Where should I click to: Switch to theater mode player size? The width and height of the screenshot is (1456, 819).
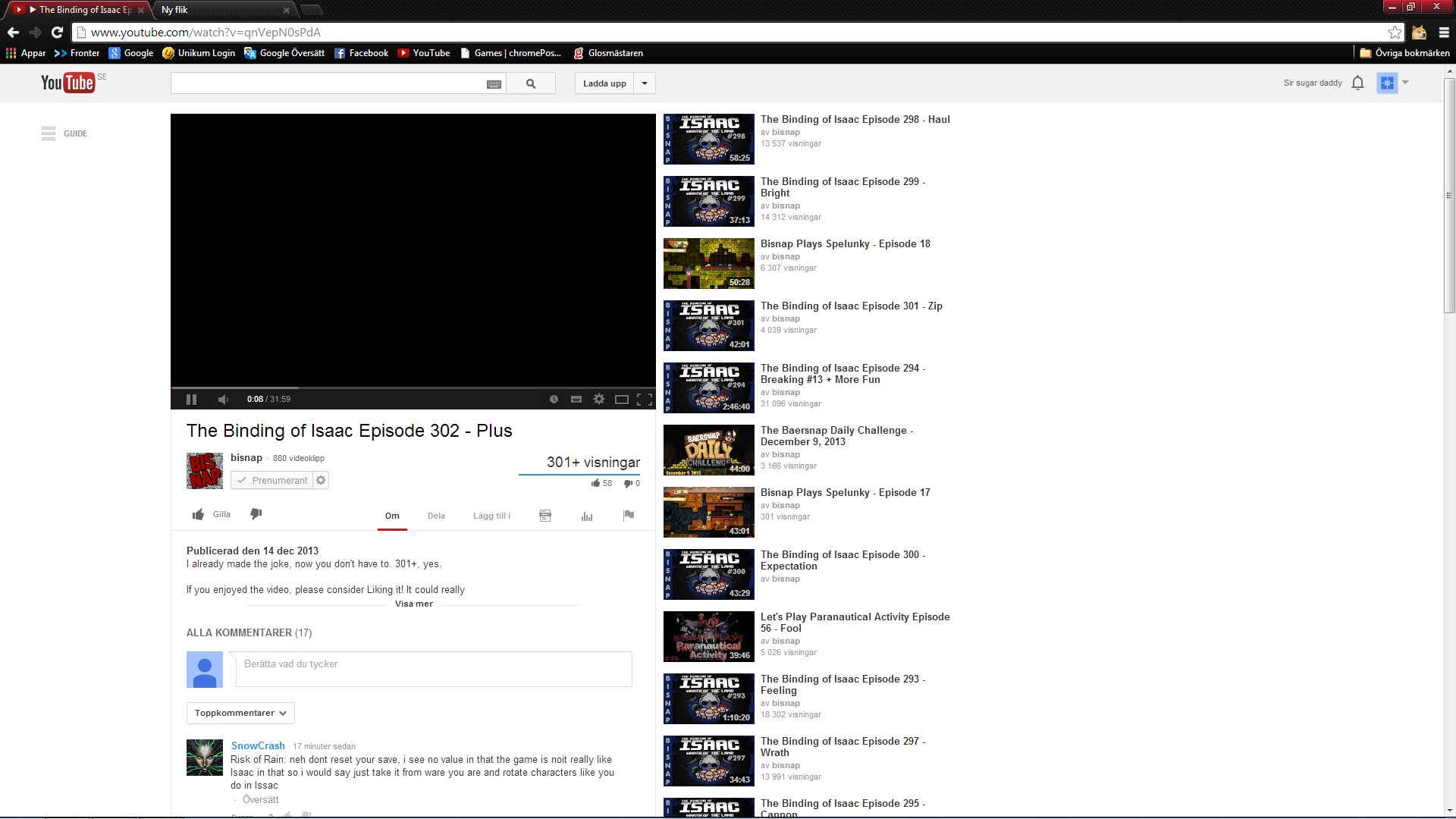click(x=622, y=400)
